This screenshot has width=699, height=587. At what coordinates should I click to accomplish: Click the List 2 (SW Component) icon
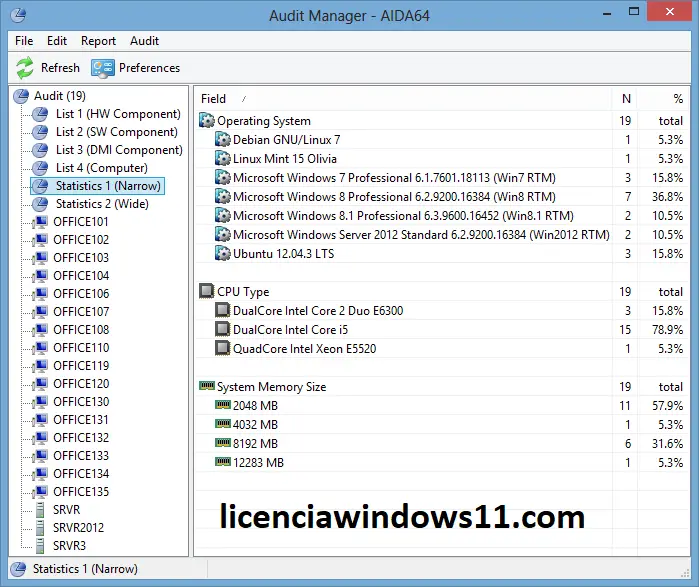pos(40,132)
